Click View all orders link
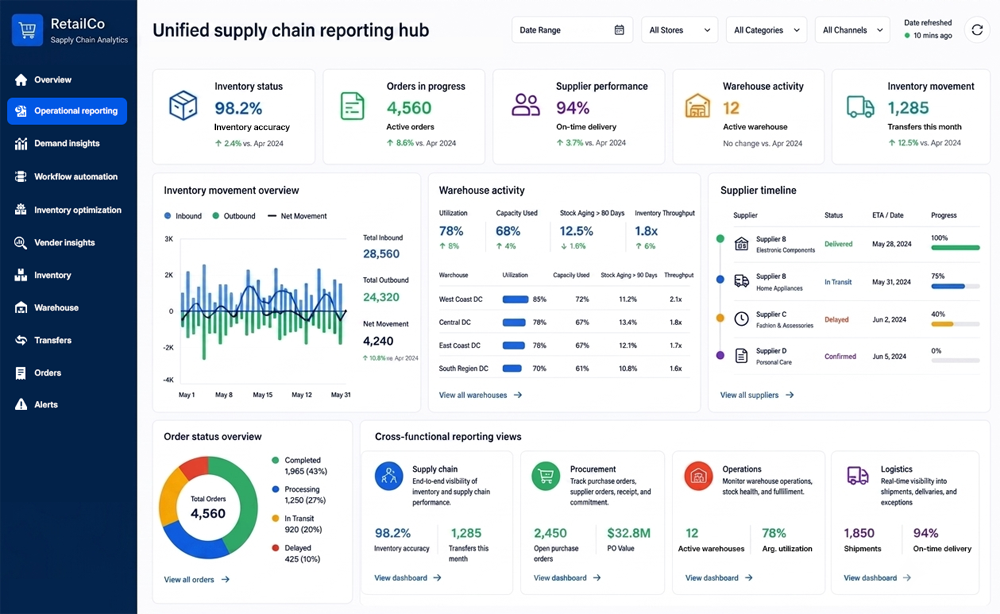The width and height of the screenshot is (1000, 614). click(196, 580)
